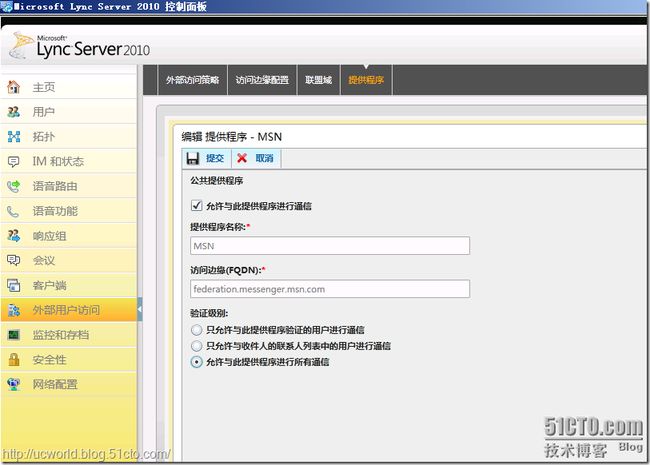The image size is (650, 465).
Task: Click the phone icon beside 语音功能
Action: tap(14, 211)
